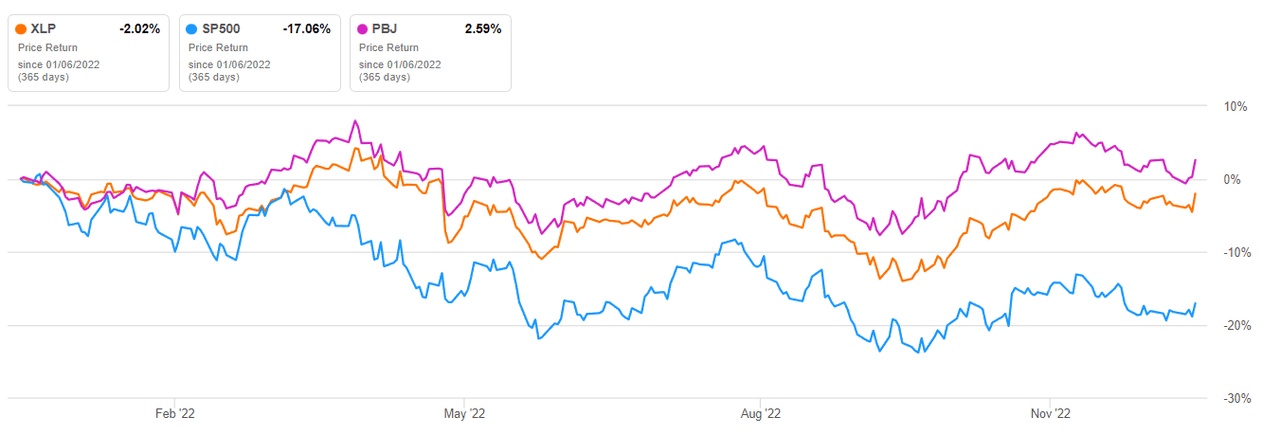1280x435 pixels.
Task: Click the magenta PBJ legend dot
Action: click(364, 29)
